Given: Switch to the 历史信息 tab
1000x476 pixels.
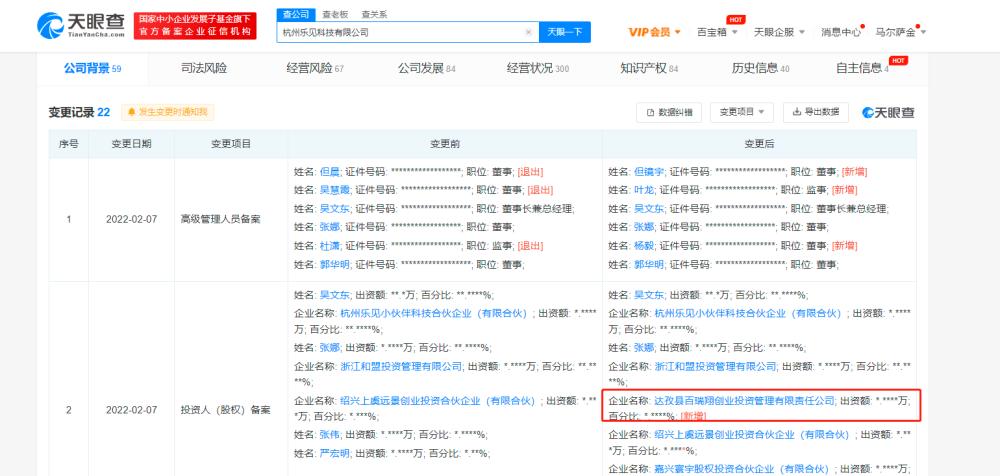Looking at the screenshot, I should click(760, 69).
